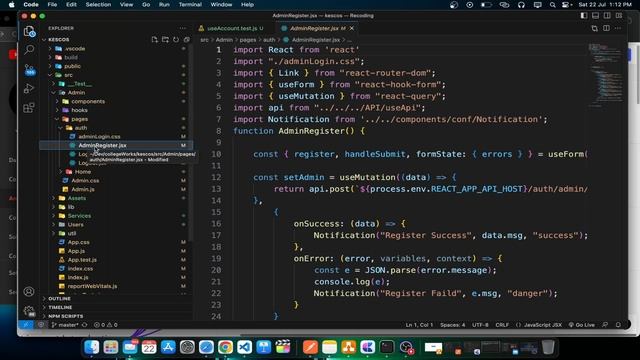The image size is (640, 360).
Task: Create a new folder in KESCOS explorer
Action: (x=165, y=40)
